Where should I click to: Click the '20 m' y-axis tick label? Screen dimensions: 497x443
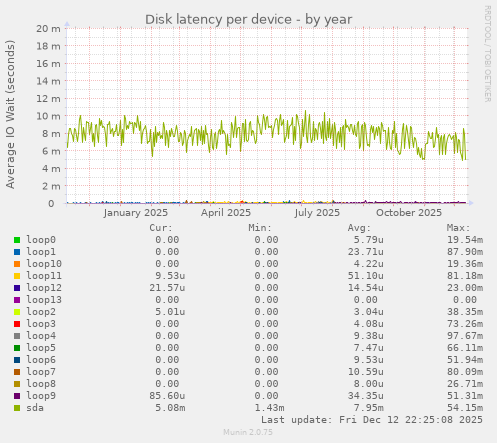[x=48, y=29]
